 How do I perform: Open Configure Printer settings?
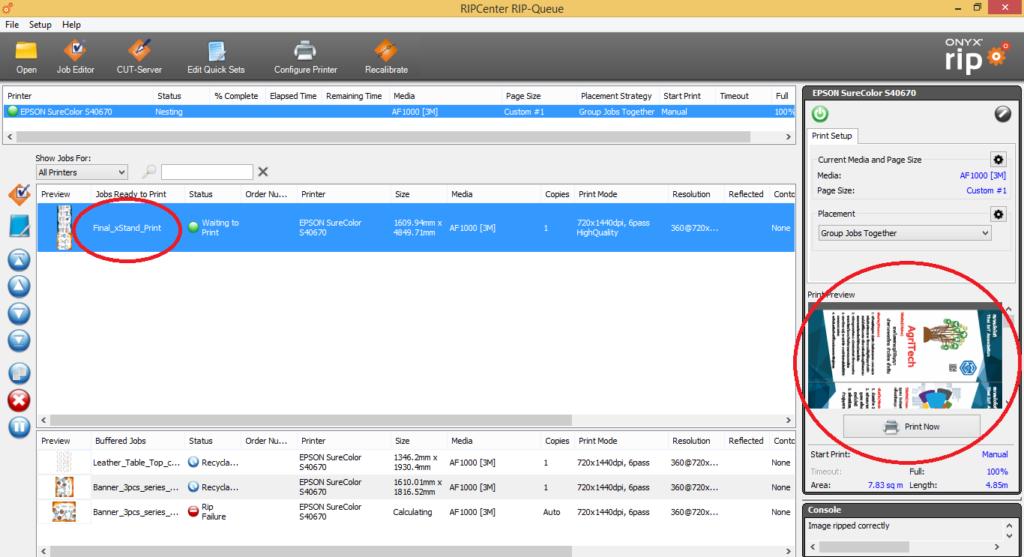click(x=305, y=50)
